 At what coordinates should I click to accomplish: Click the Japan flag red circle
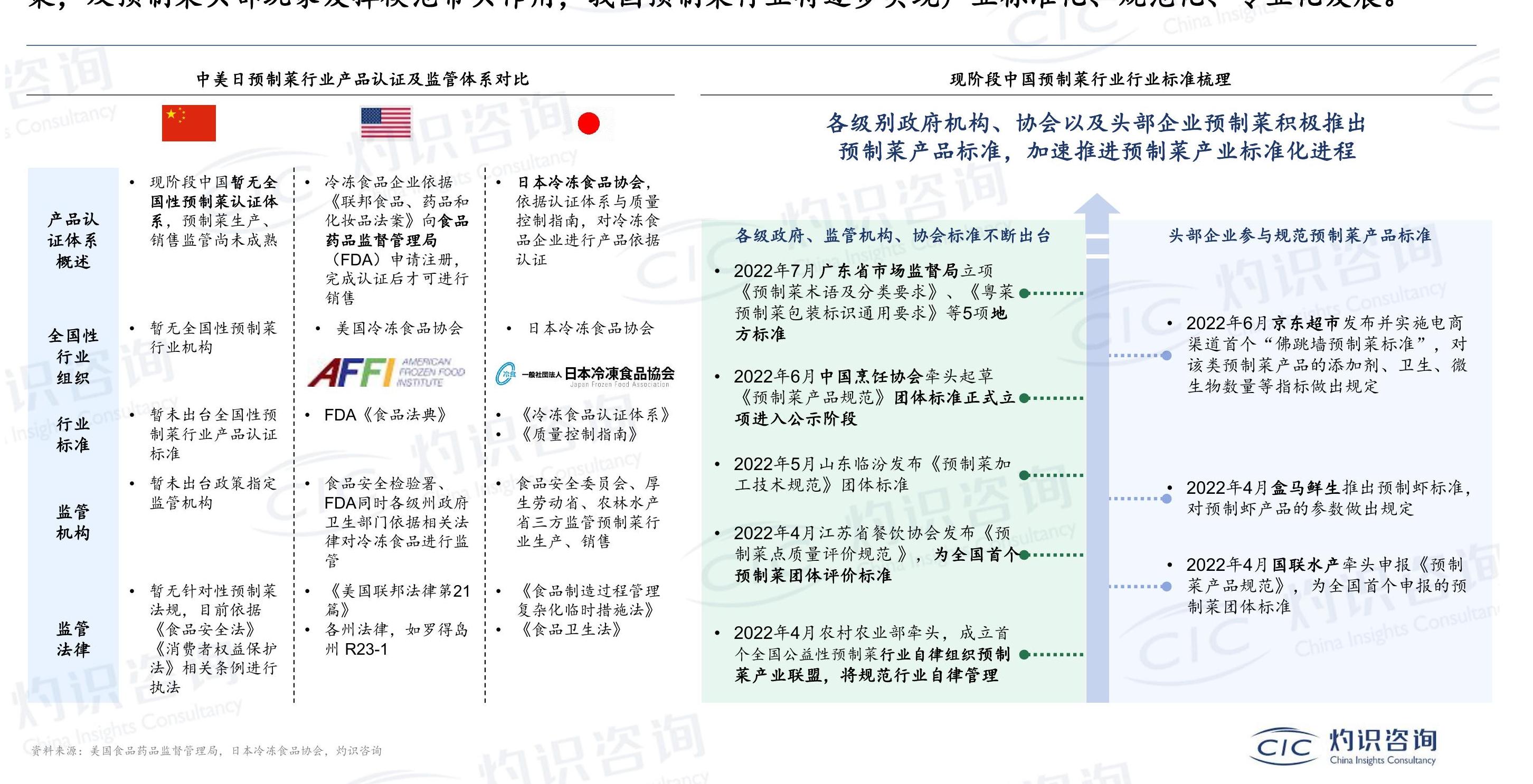(588, 124)
